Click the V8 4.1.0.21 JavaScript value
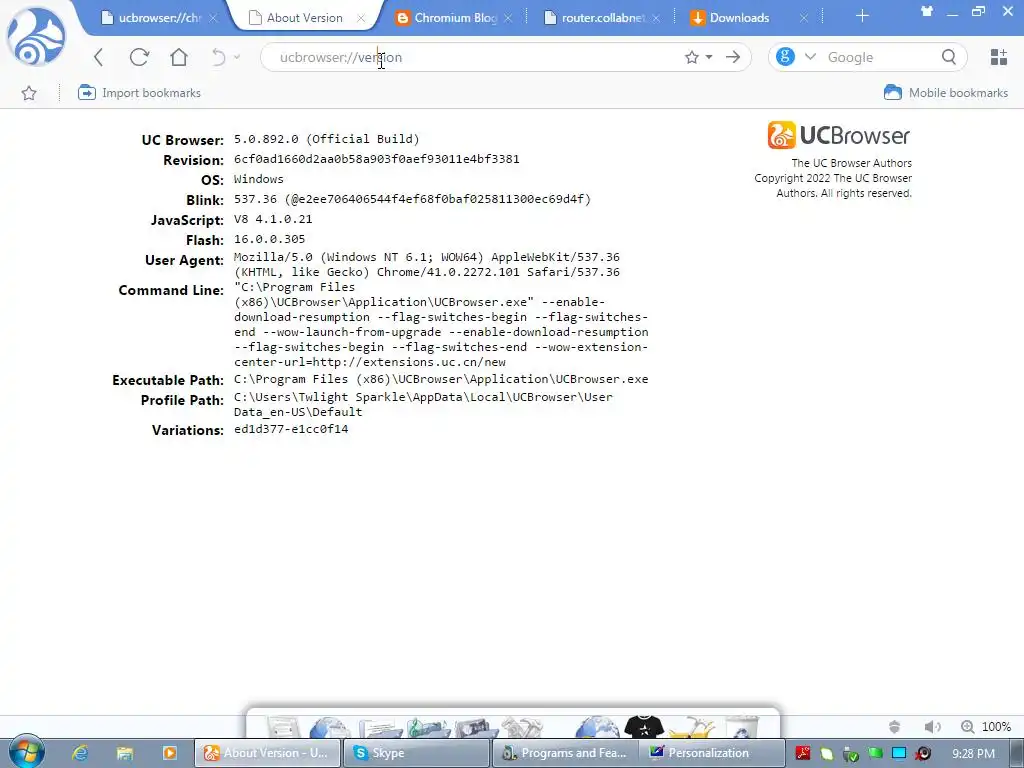Screen dimensions: 1024x768 pyautogui.click(x=273, y=219)
